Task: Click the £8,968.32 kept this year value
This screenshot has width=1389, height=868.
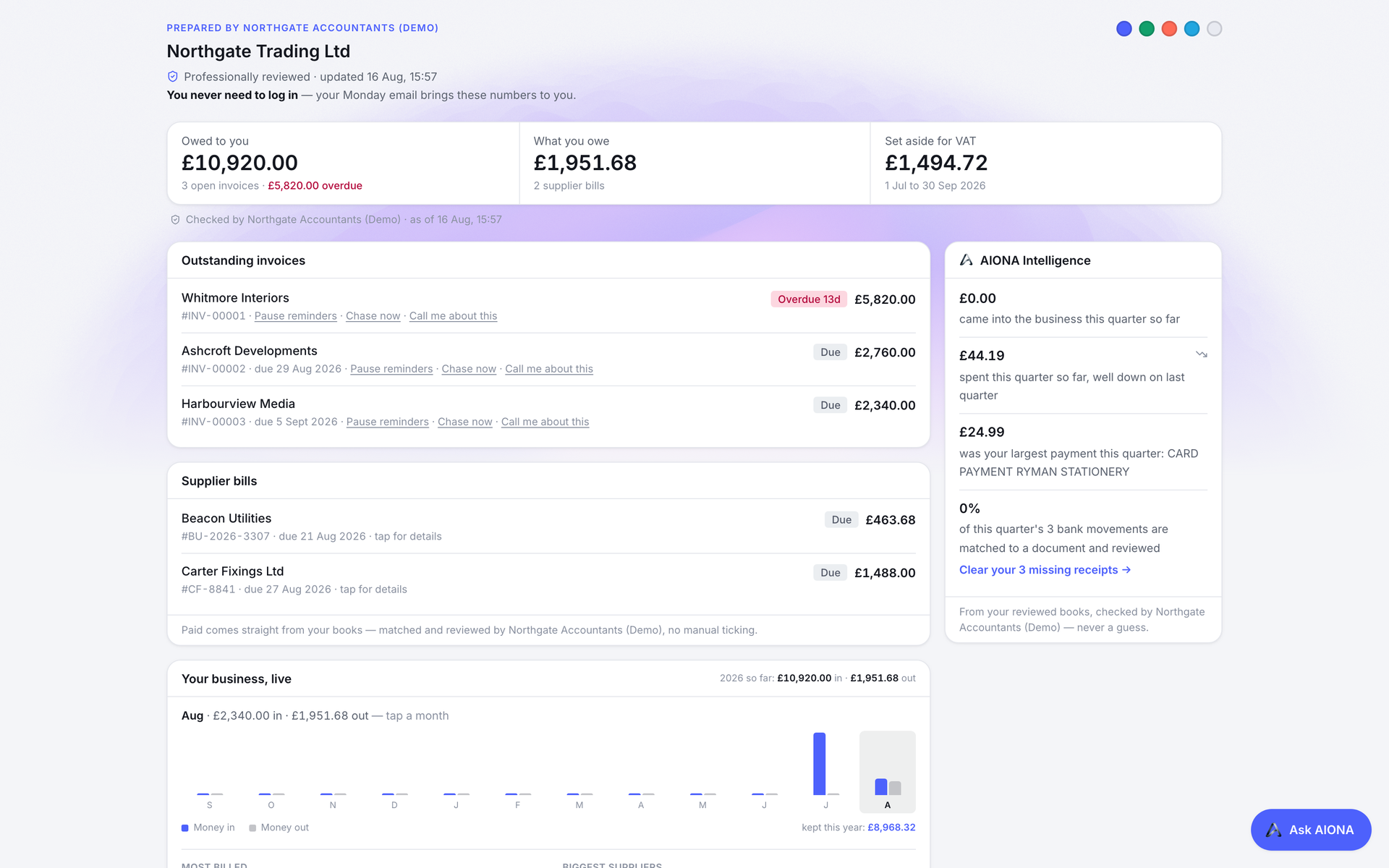Action: (891, 827)
